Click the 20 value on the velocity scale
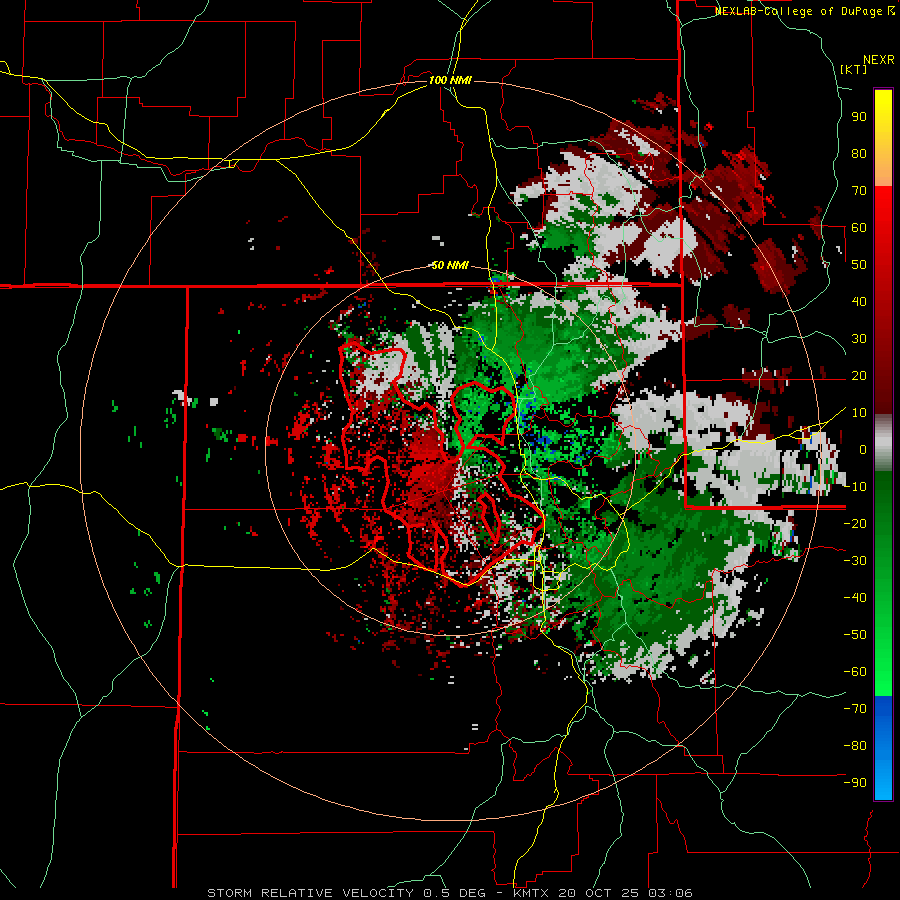 tap(859, 375)
